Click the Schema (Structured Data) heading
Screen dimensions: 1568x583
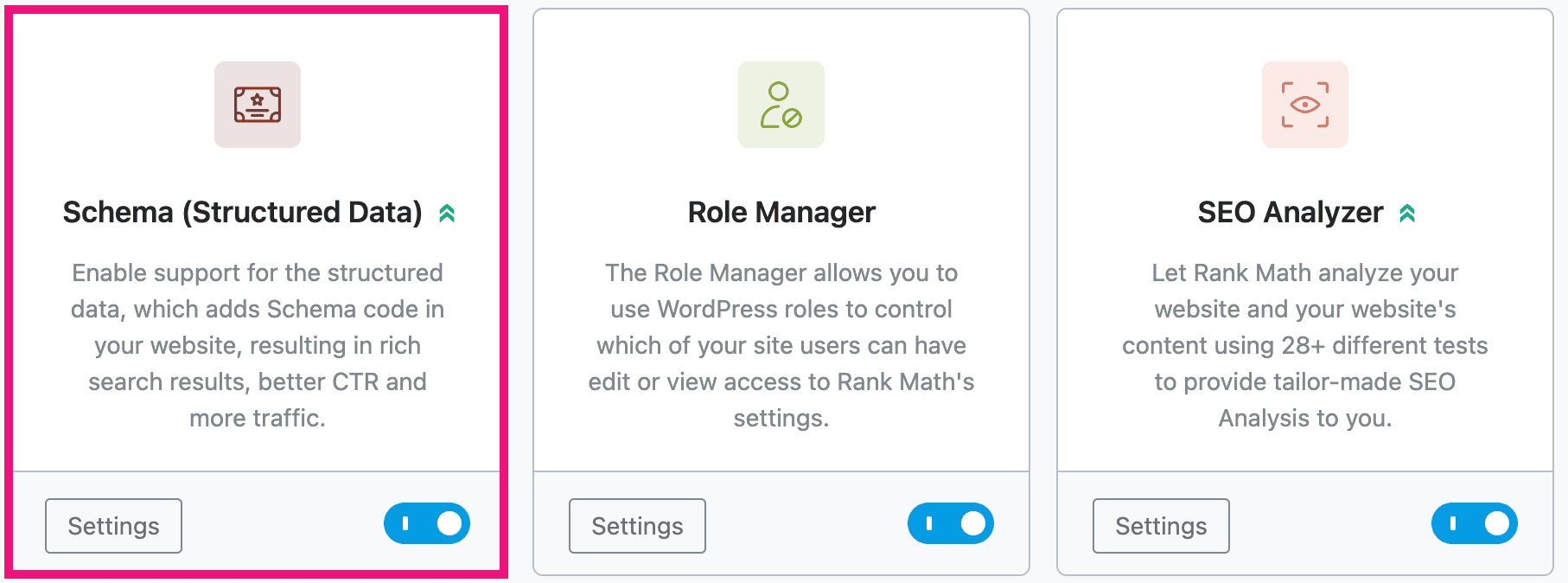click(245, 213)
